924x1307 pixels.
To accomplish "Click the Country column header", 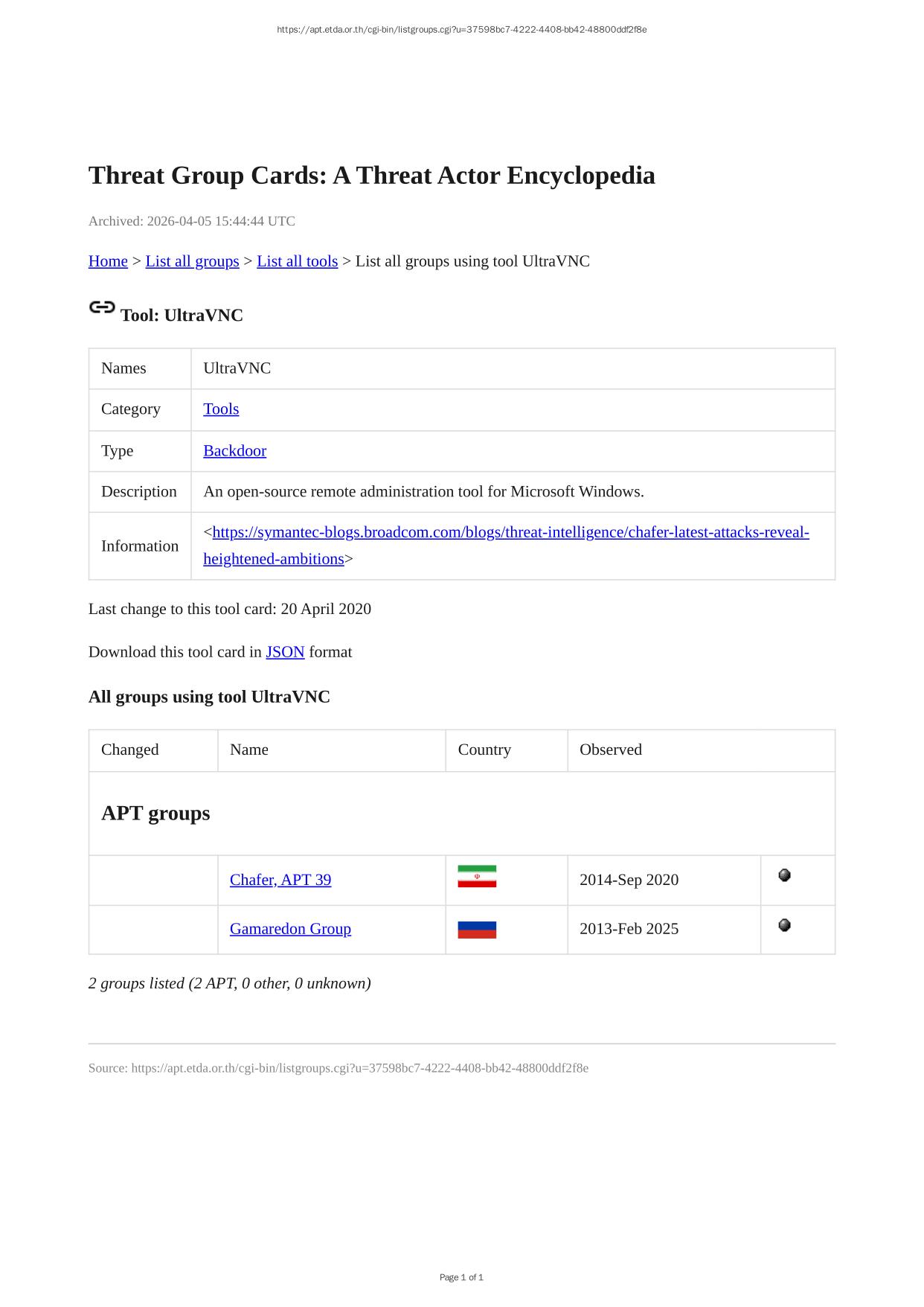I will coord(484,750).
